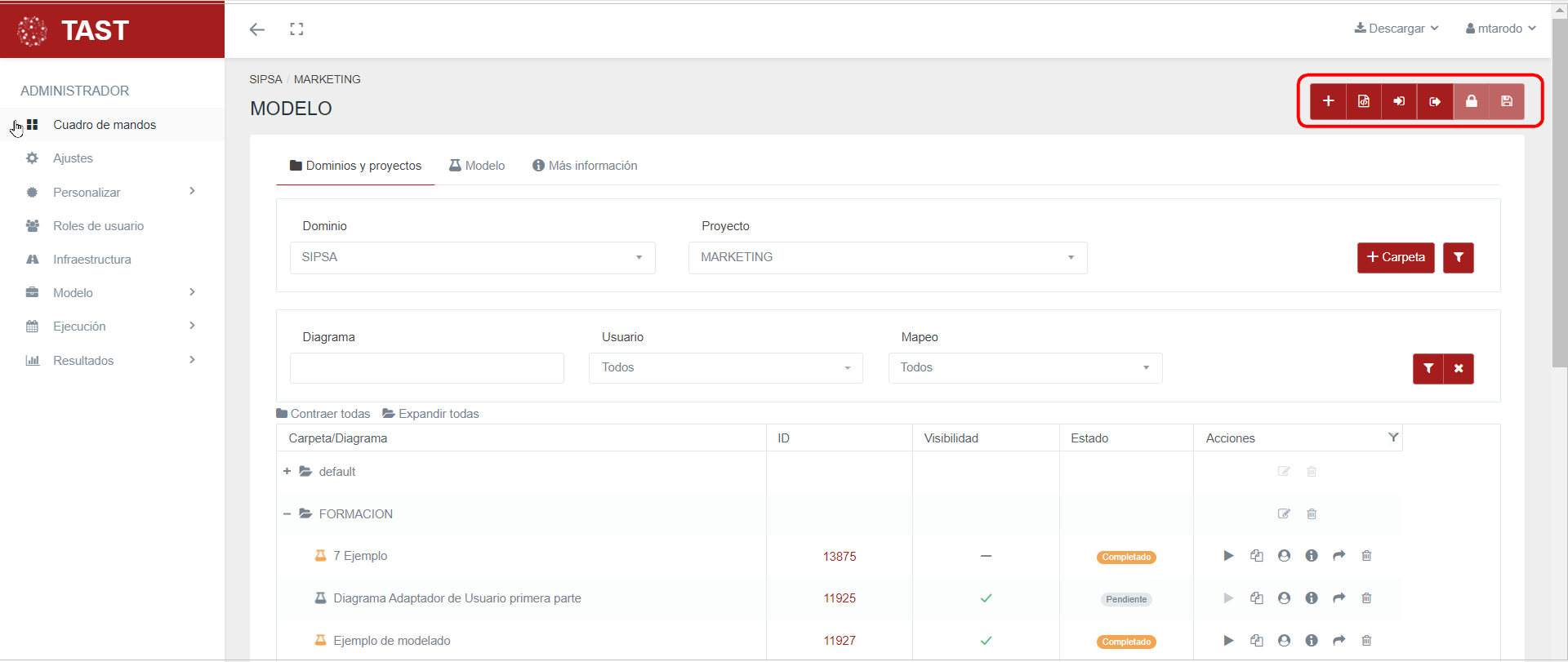Open the Acciones column filter icon
Viewport: 1568px width, 662px height.
(x=1393, y=438)
